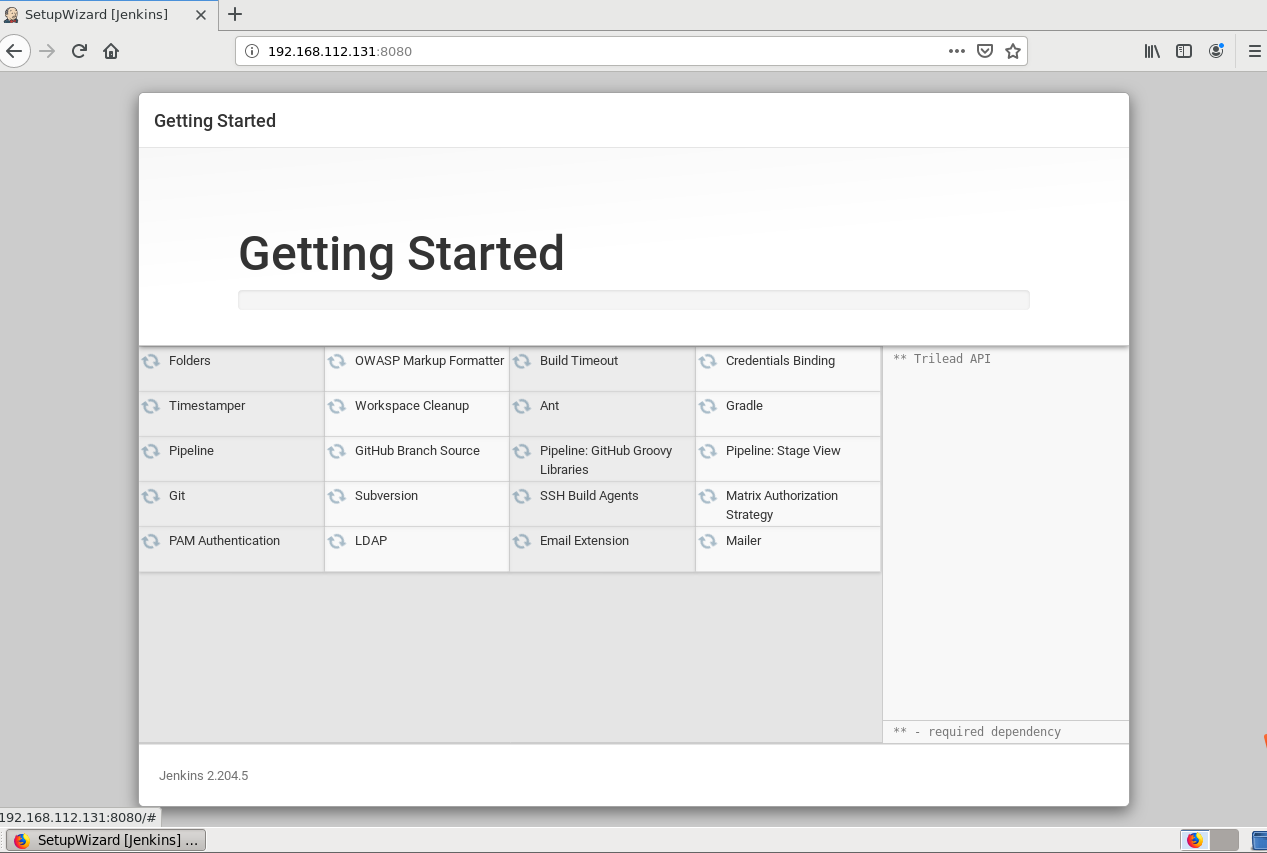
Task: Reload the Jenkins setup page
Action: 79,51
